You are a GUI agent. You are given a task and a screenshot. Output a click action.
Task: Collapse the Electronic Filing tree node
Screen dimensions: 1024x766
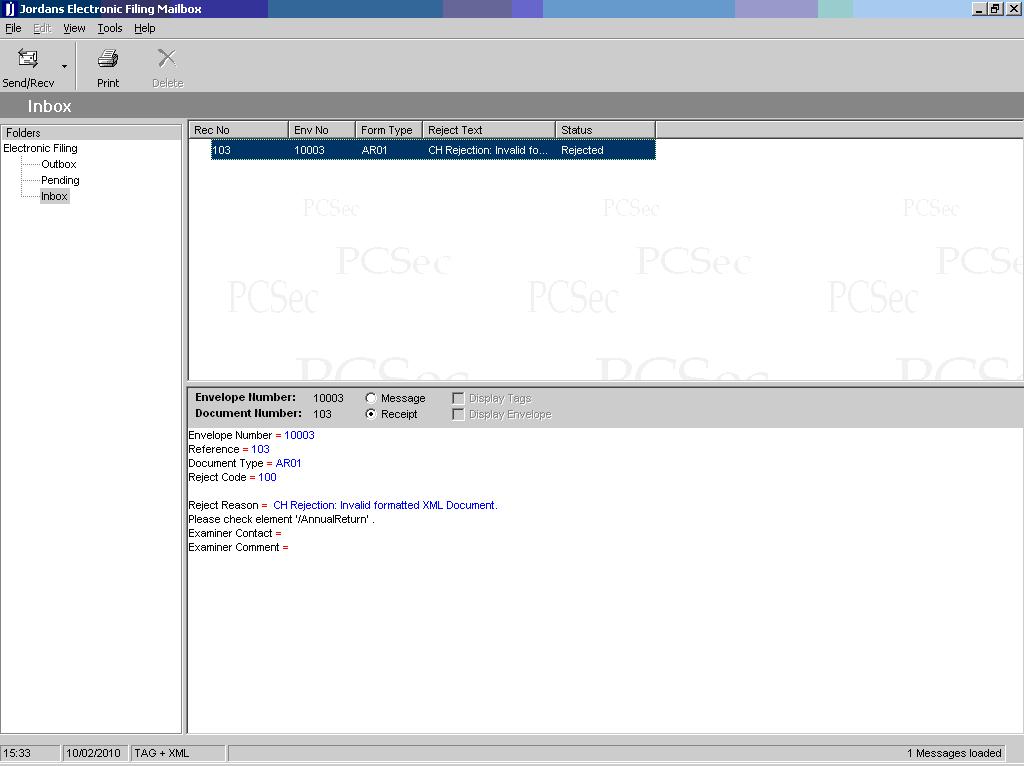coord(40,148)
